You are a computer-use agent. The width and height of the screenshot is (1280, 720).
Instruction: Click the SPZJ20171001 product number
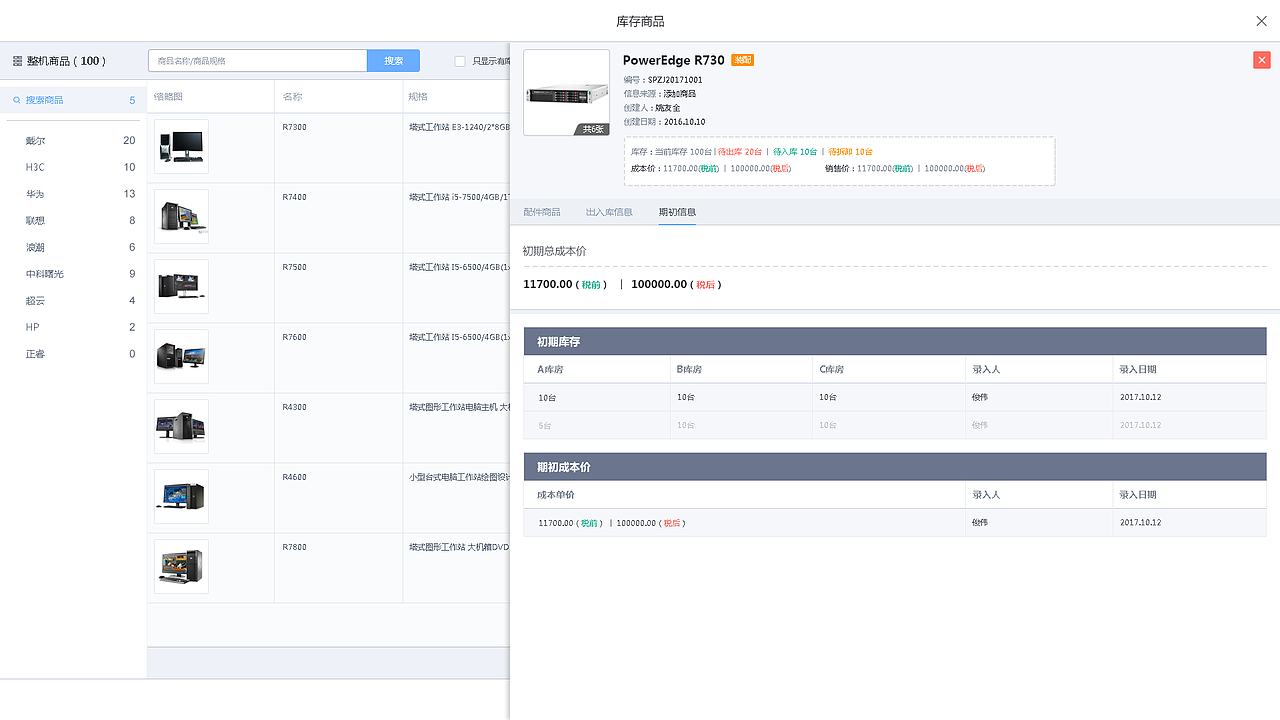pyautogui.click(x=675, y=80)
